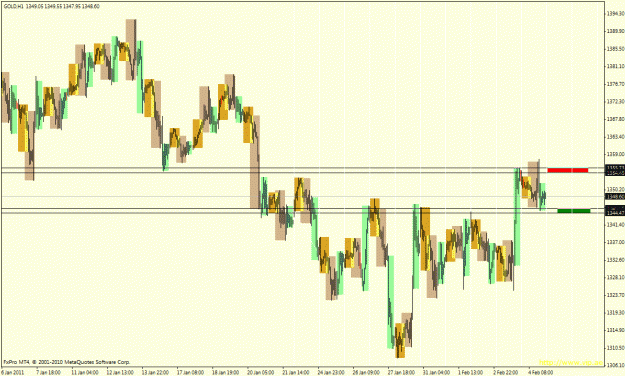The width and height of the screenshot is (625, 376).
Task: Click the 1306.10 price axis label
Action: (616, 365)
